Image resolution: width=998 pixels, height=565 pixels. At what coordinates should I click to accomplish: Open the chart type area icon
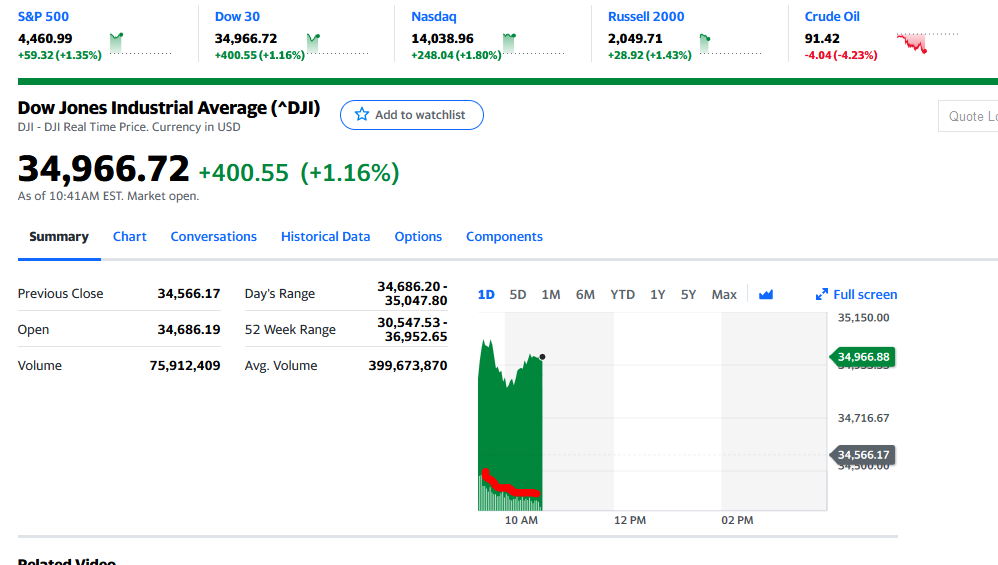(766, 295)
